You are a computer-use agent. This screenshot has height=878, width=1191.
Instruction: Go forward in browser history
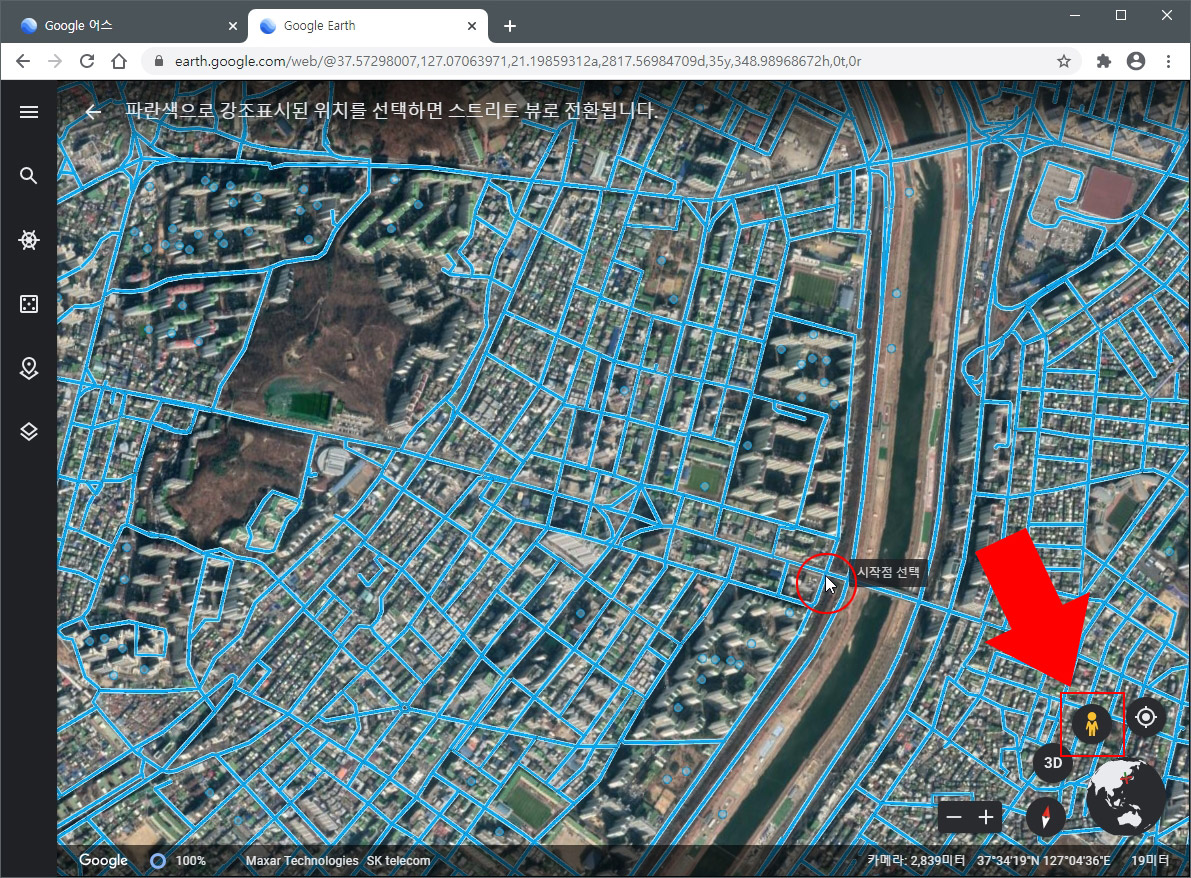[55, 61]
